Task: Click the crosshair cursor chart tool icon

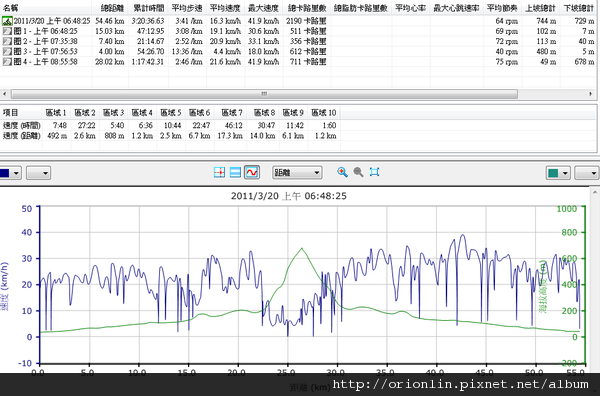Action: (219, 172)
